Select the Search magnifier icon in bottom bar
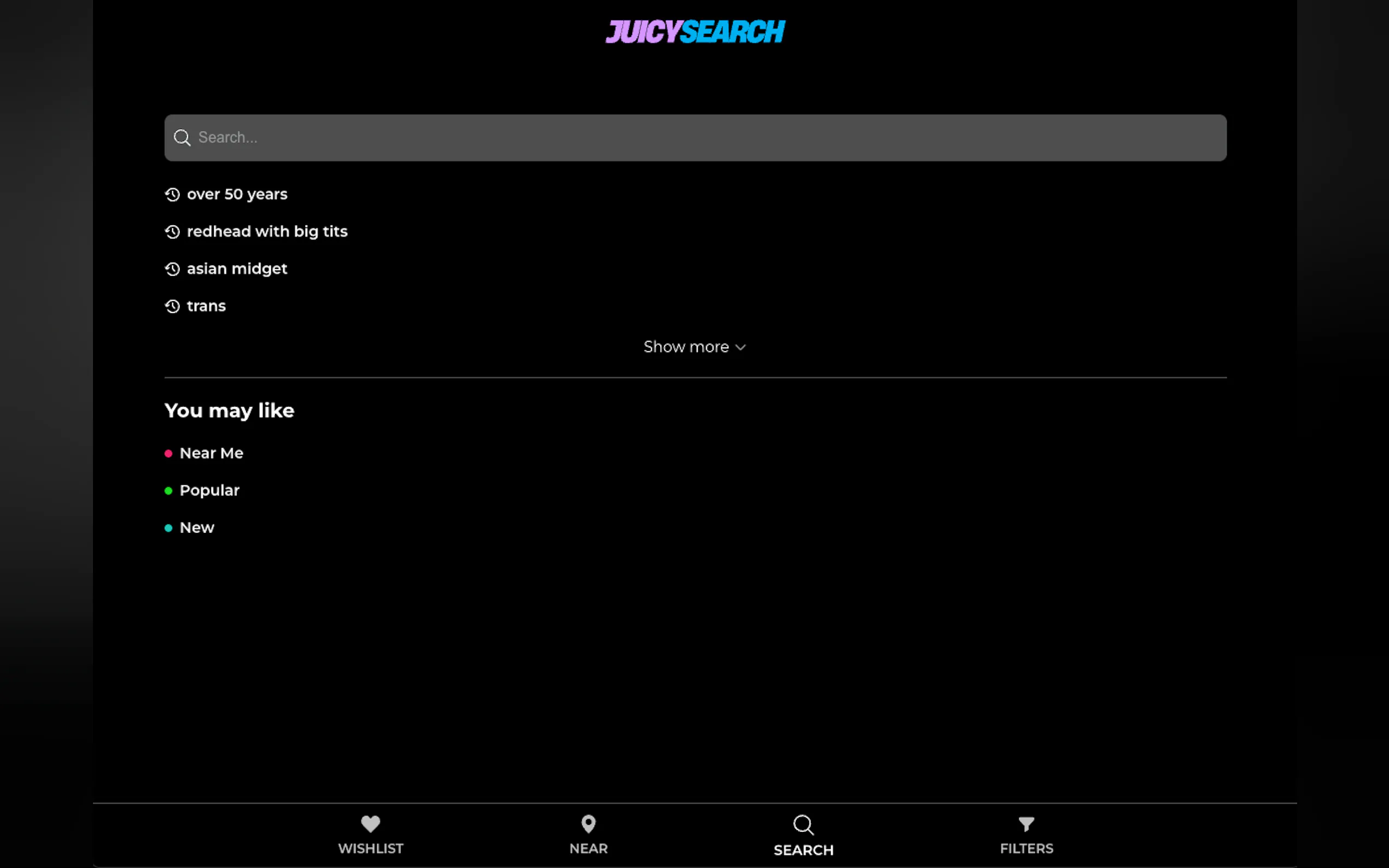The image size is (1389, 868). (x=803, y=825)
